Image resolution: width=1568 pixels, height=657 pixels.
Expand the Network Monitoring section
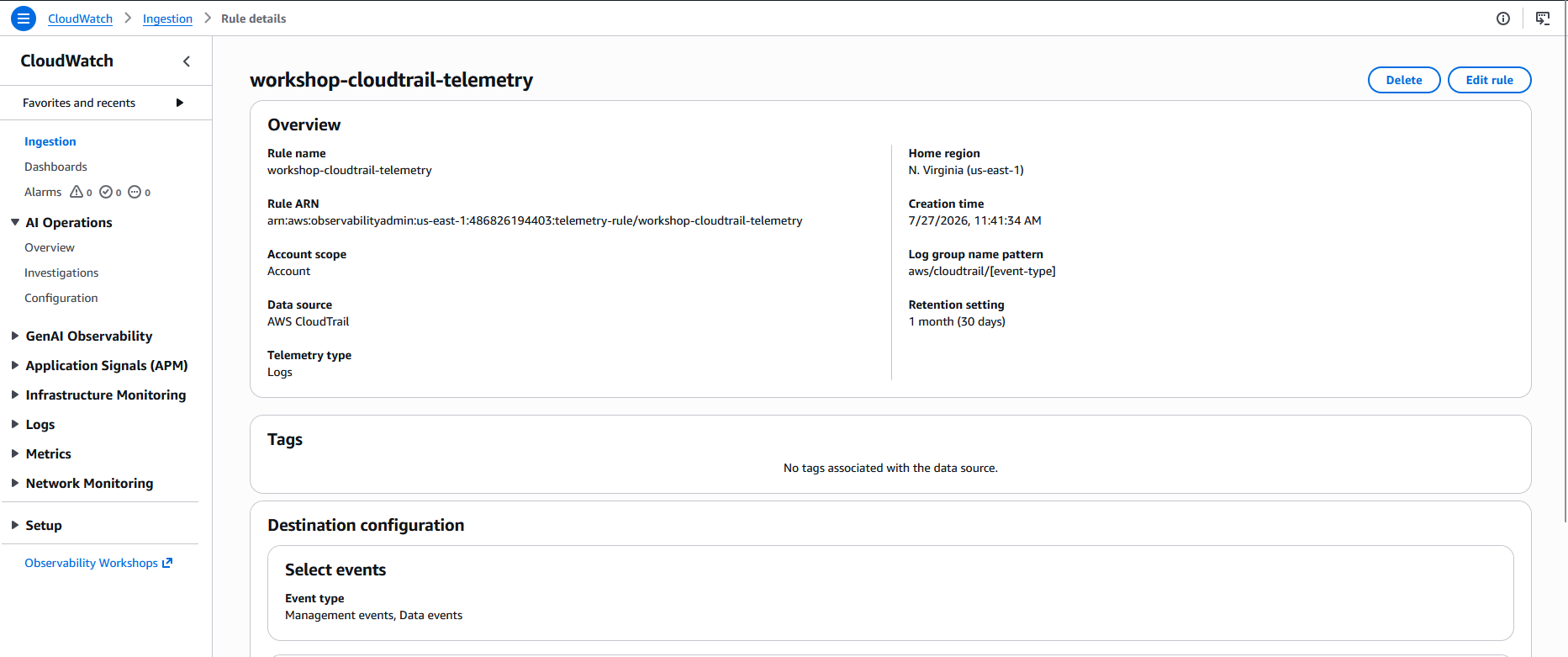click(15, 483)
